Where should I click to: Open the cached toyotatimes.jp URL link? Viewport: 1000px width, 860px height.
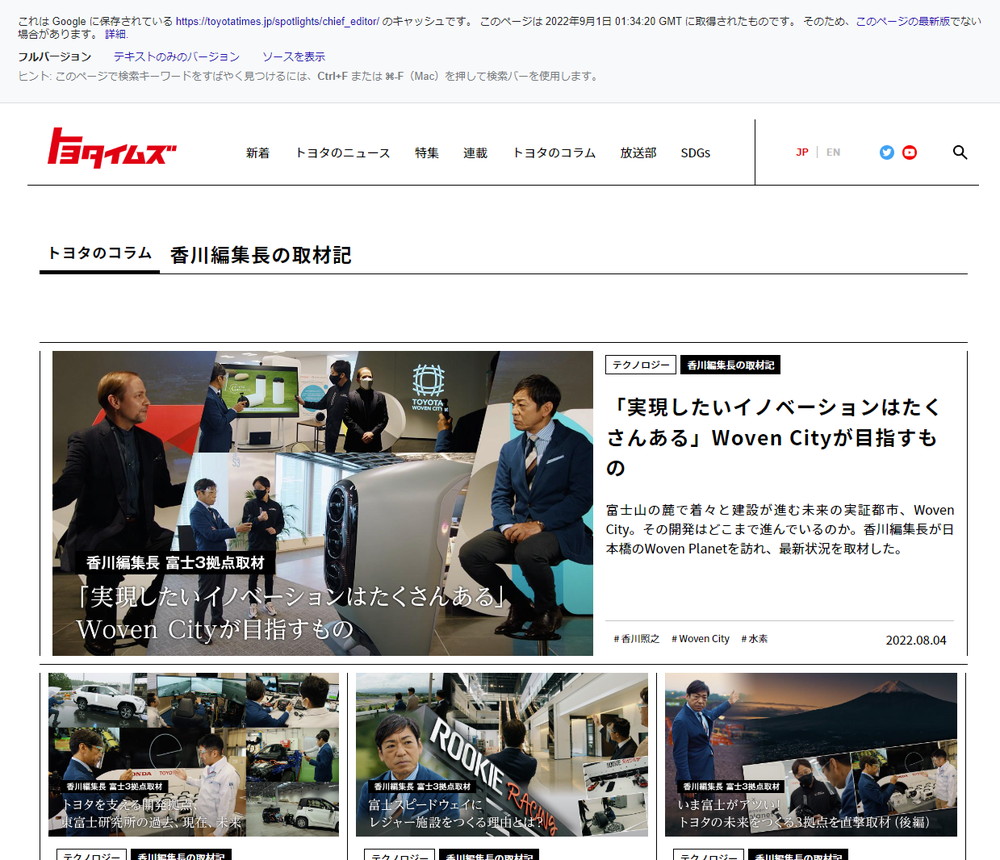(x=277, y=21)
